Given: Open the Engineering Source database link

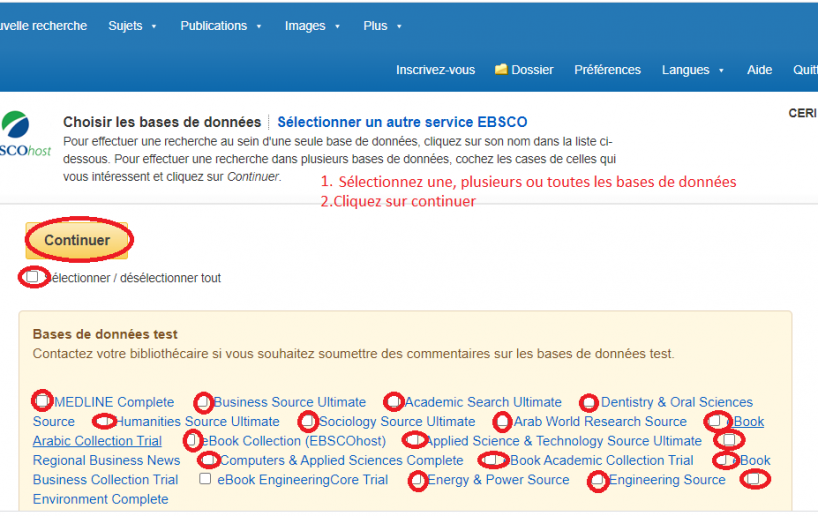Looking at the screenshot, I should click(x=667, y=480).
